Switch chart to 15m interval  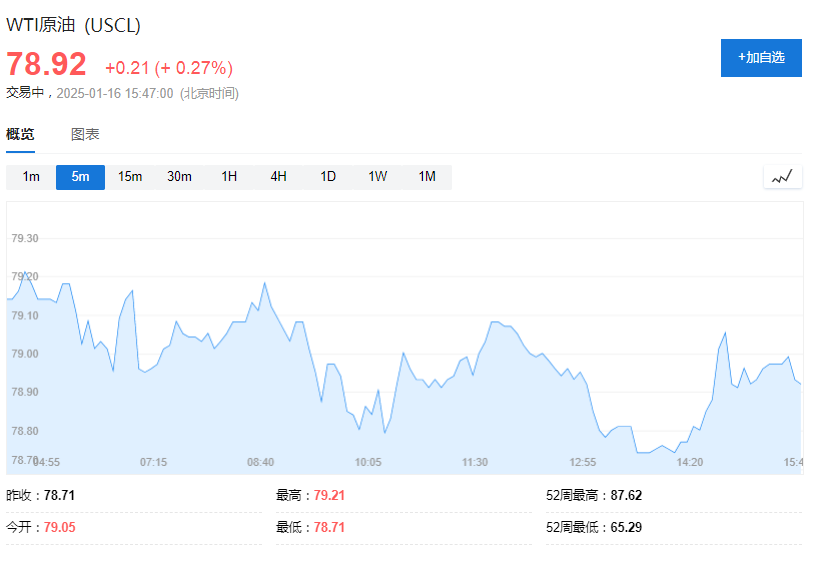coord(130,177)
